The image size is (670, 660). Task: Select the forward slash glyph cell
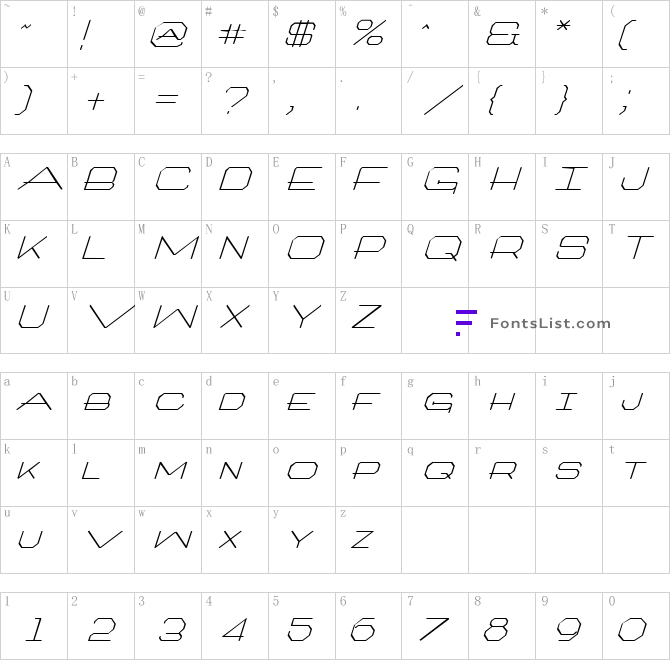435,101
